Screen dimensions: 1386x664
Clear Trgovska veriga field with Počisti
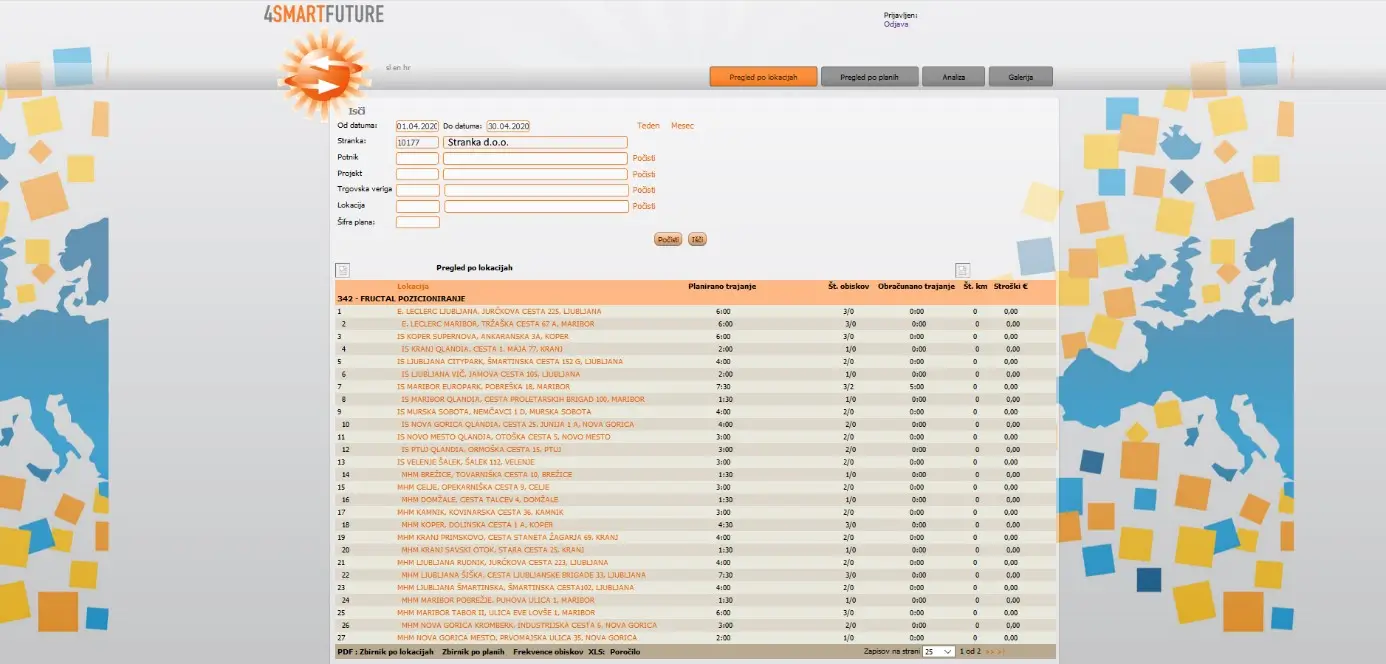644,190
